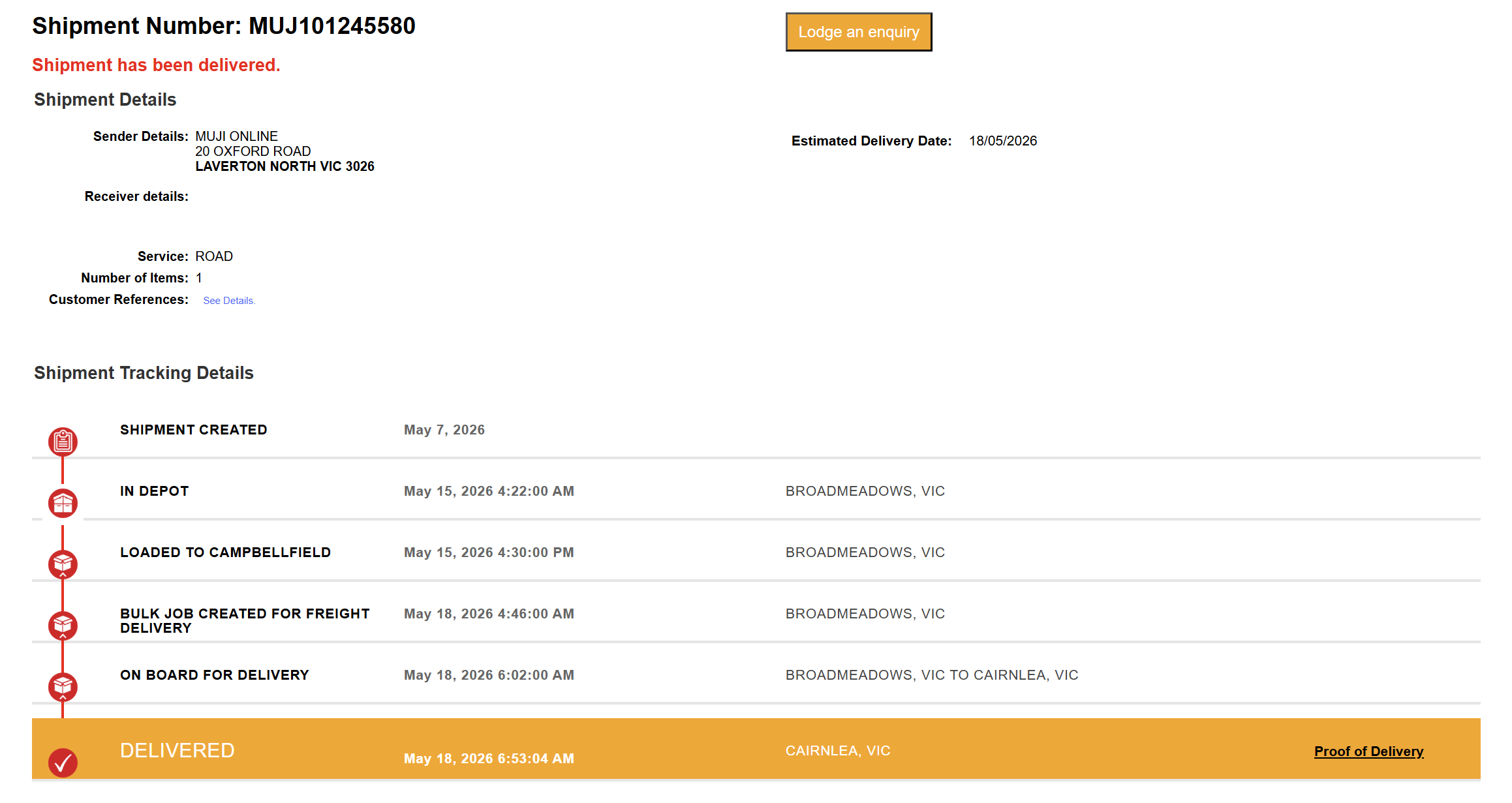Click the LOADED TO CAMPBELLFIELD status label

pyautogui.click(x=226, y=553)
